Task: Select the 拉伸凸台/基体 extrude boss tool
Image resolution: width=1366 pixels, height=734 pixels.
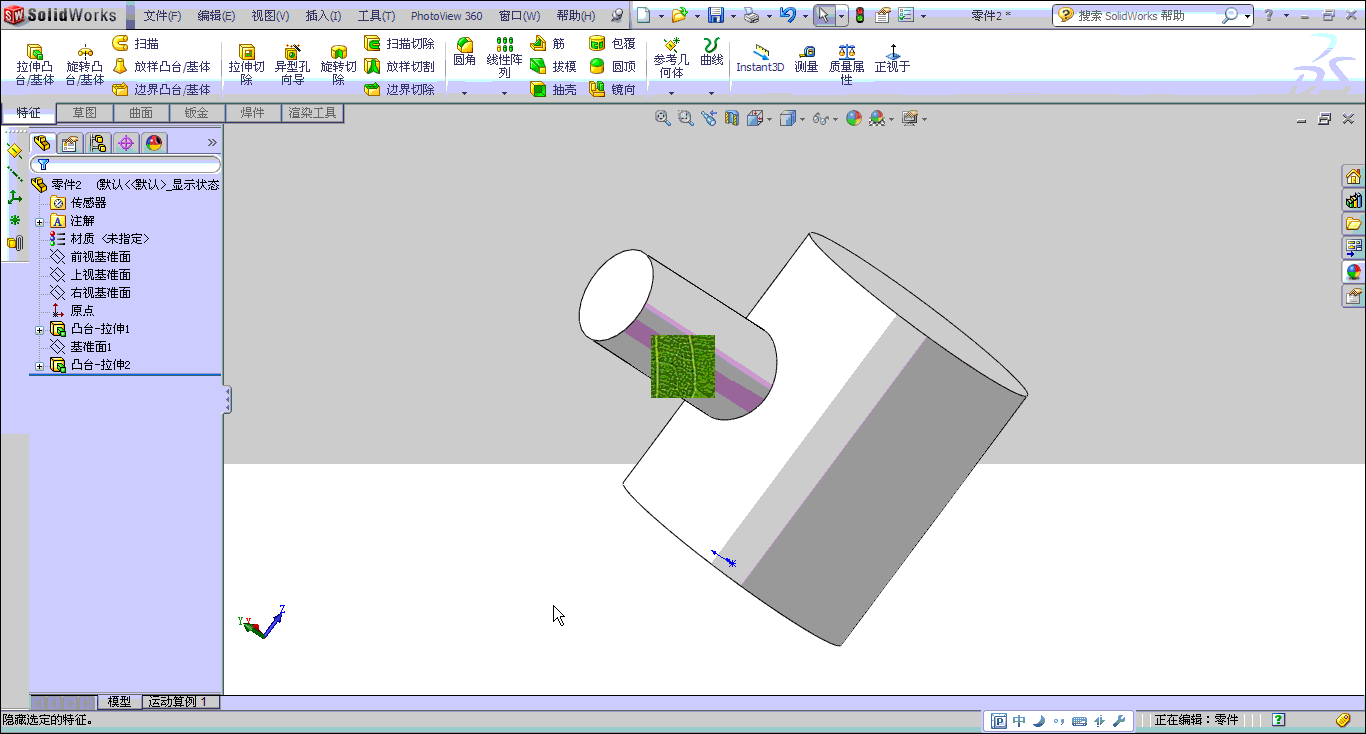Action: [35, 65]
